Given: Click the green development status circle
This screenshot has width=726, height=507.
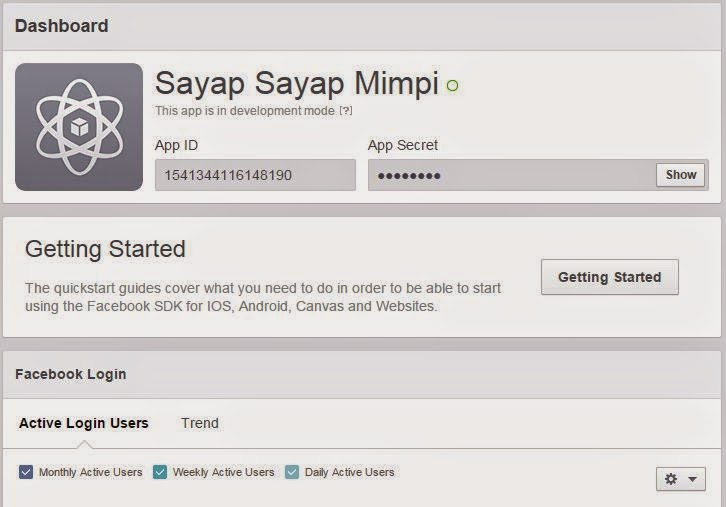Looking at the screenshot, I should click(x=452, y=86).
